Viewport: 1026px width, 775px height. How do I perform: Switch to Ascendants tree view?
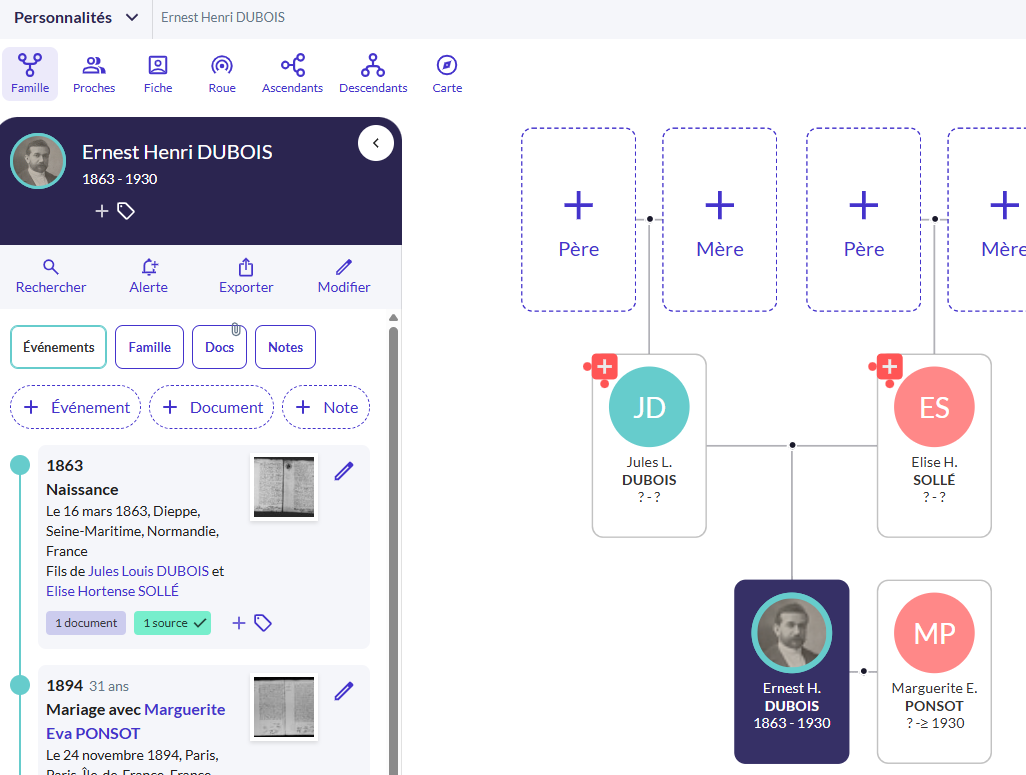[292, 75]
